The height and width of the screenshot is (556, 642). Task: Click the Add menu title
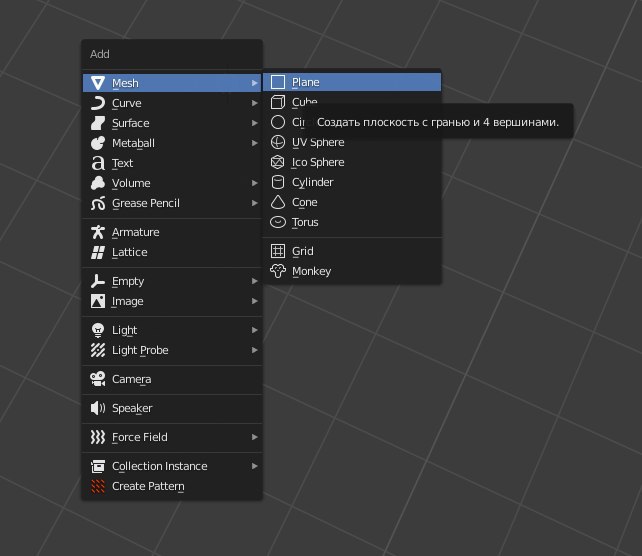click(x=99, y=54)
